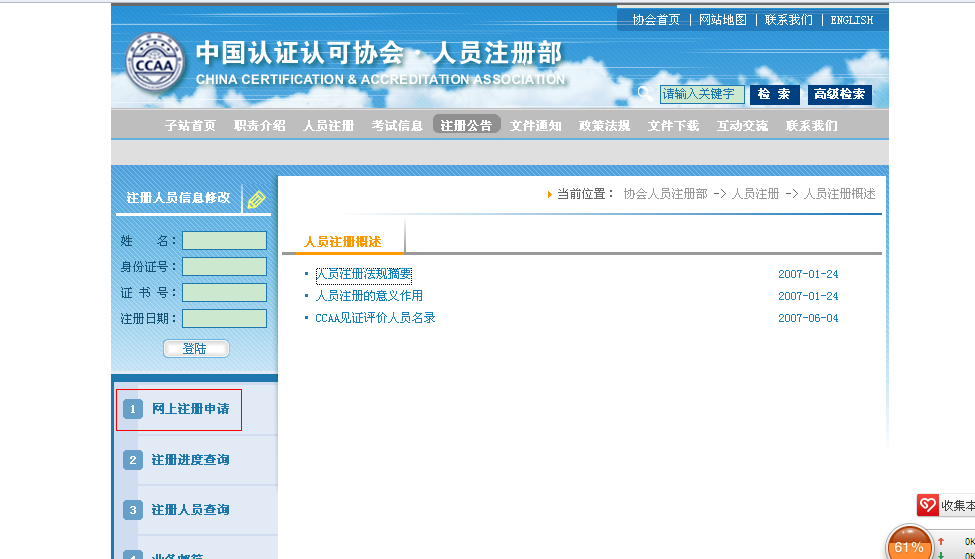Click the 登陆 login button
Viewport: 975px width, 559px height.
[196, 349]
